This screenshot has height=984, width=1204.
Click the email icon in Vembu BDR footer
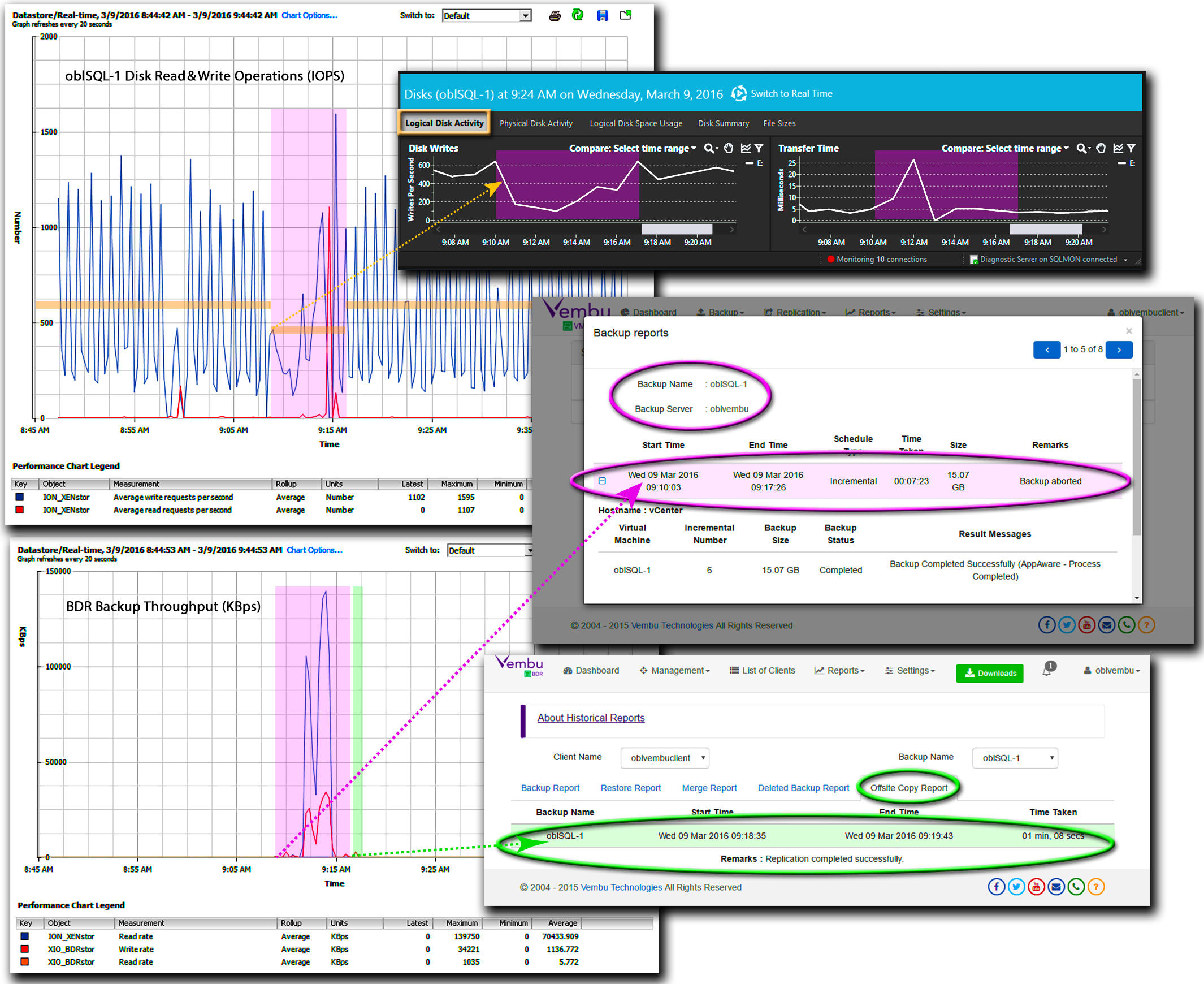click(x=1056, y=887)
